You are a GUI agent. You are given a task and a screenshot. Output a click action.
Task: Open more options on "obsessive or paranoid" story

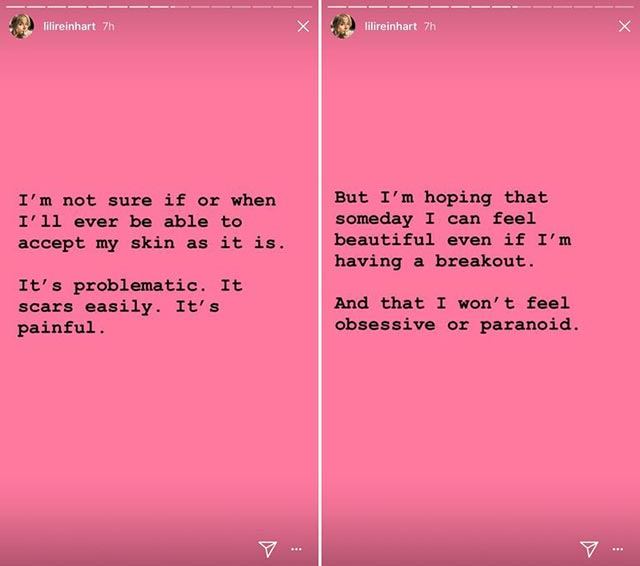click(618, 549)
